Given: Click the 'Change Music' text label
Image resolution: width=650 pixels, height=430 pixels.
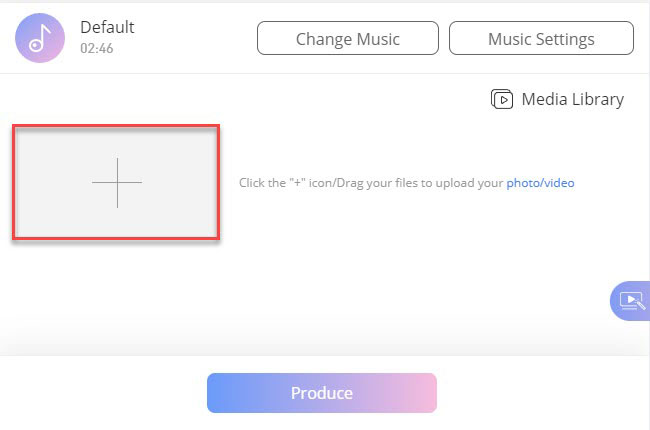Looking at the screenshot, I should point(348,39).
